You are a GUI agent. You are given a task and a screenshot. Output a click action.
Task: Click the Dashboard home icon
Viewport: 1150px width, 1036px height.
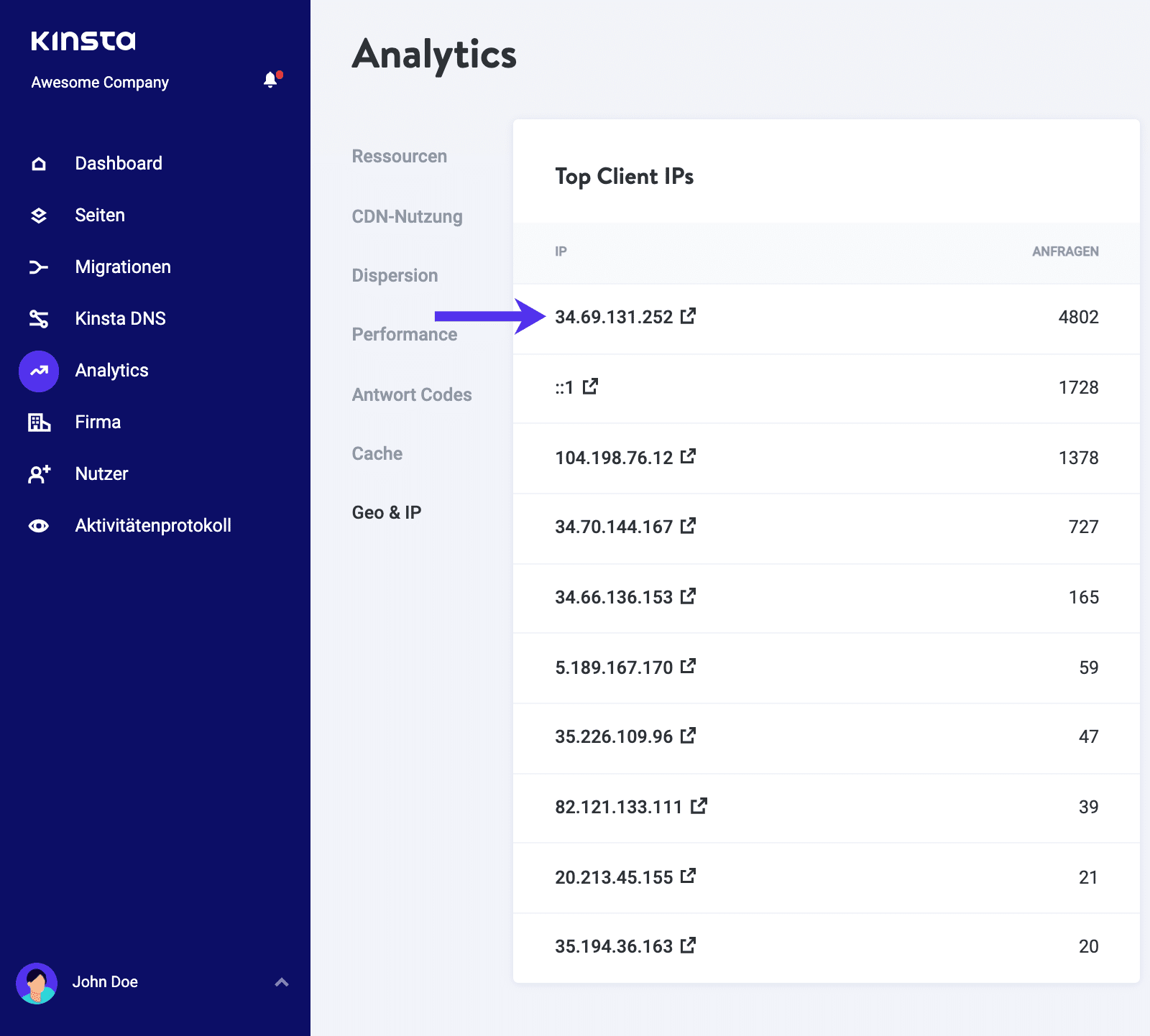(39, 164)
